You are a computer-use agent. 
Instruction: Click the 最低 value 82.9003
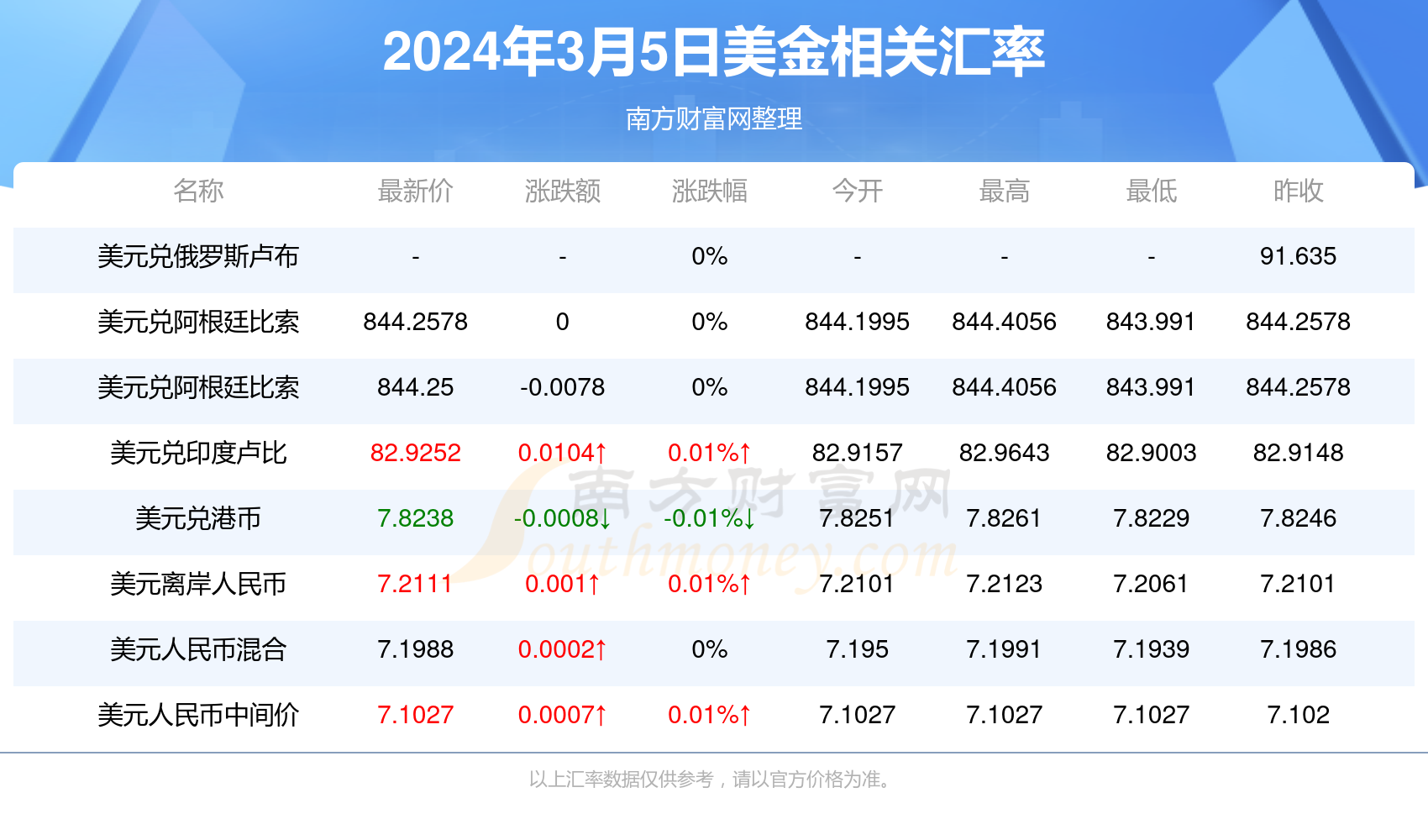[1151, 453]
